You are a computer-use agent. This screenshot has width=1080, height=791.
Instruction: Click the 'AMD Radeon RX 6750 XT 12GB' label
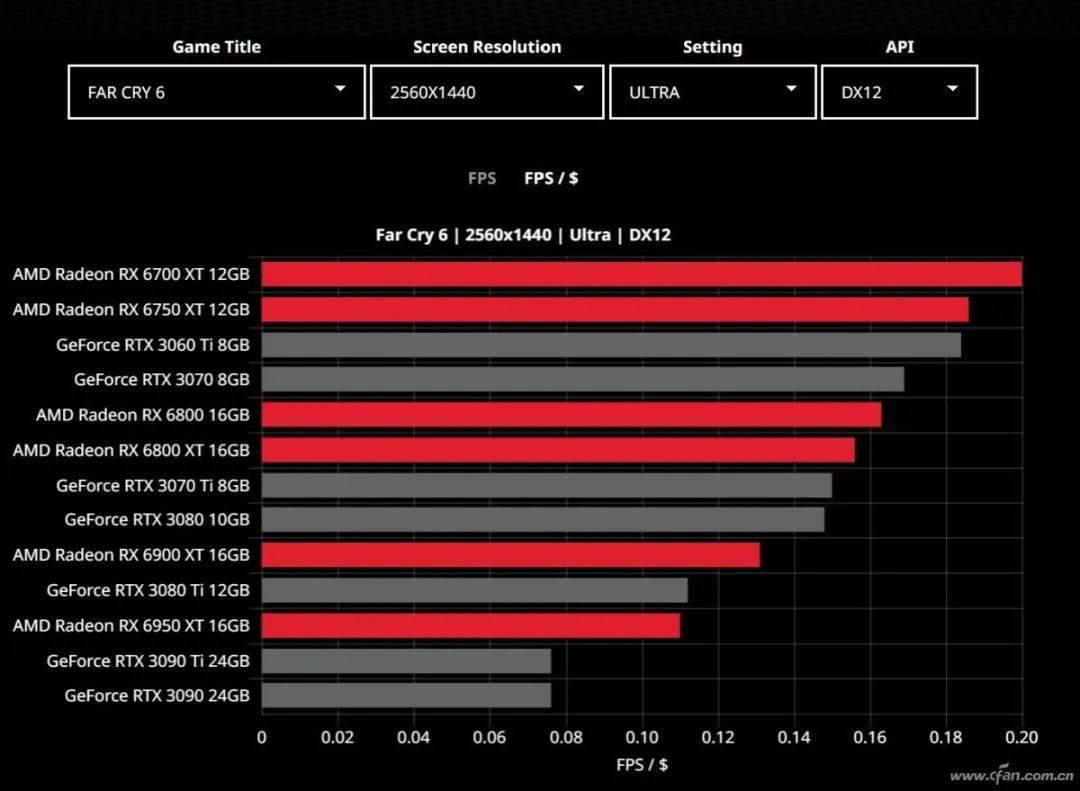[131, 309]
